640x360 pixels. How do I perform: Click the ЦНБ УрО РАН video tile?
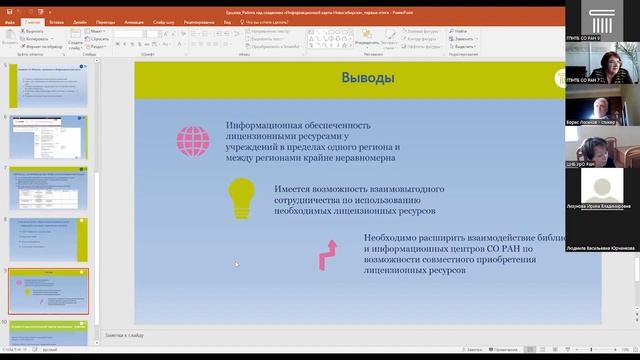coord(602,147)
